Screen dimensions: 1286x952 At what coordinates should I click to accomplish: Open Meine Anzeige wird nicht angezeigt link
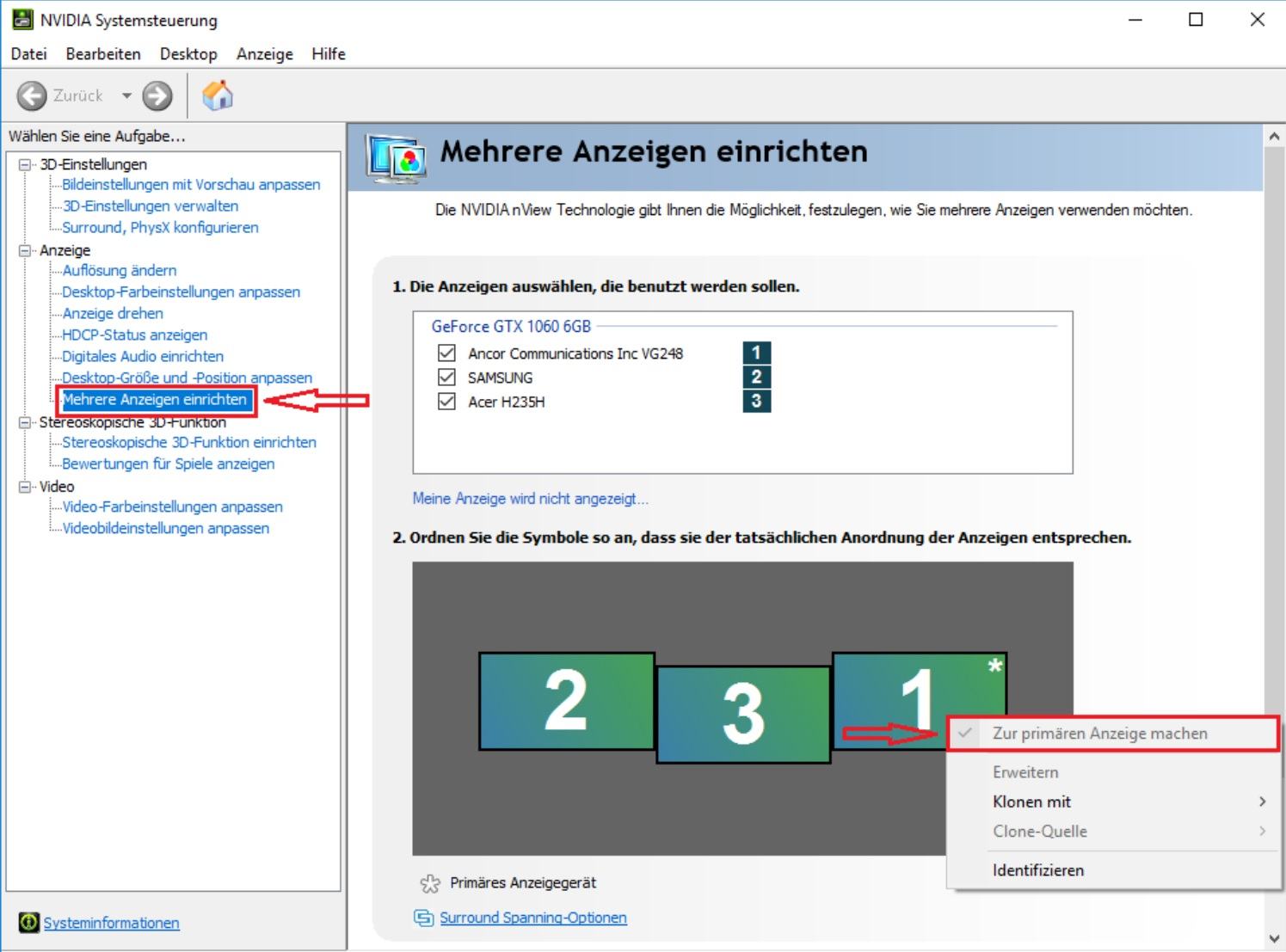[x=530, y=499]
